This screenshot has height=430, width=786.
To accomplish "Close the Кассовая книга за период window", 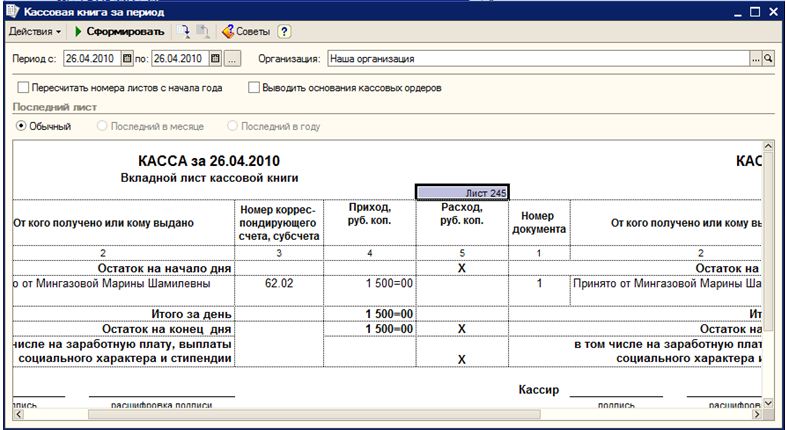I will [772, 12].
